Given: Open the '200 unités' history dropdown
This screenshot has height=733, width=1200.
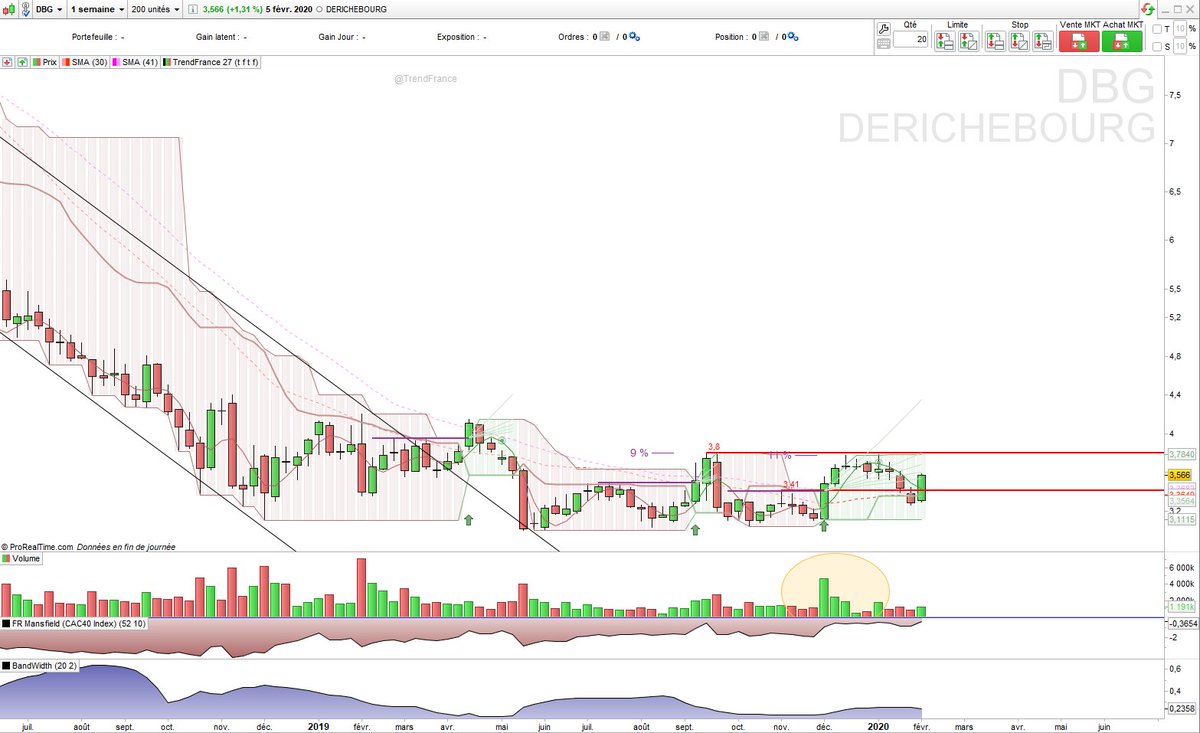Looking at the screenshot, I should coord(155,9).
